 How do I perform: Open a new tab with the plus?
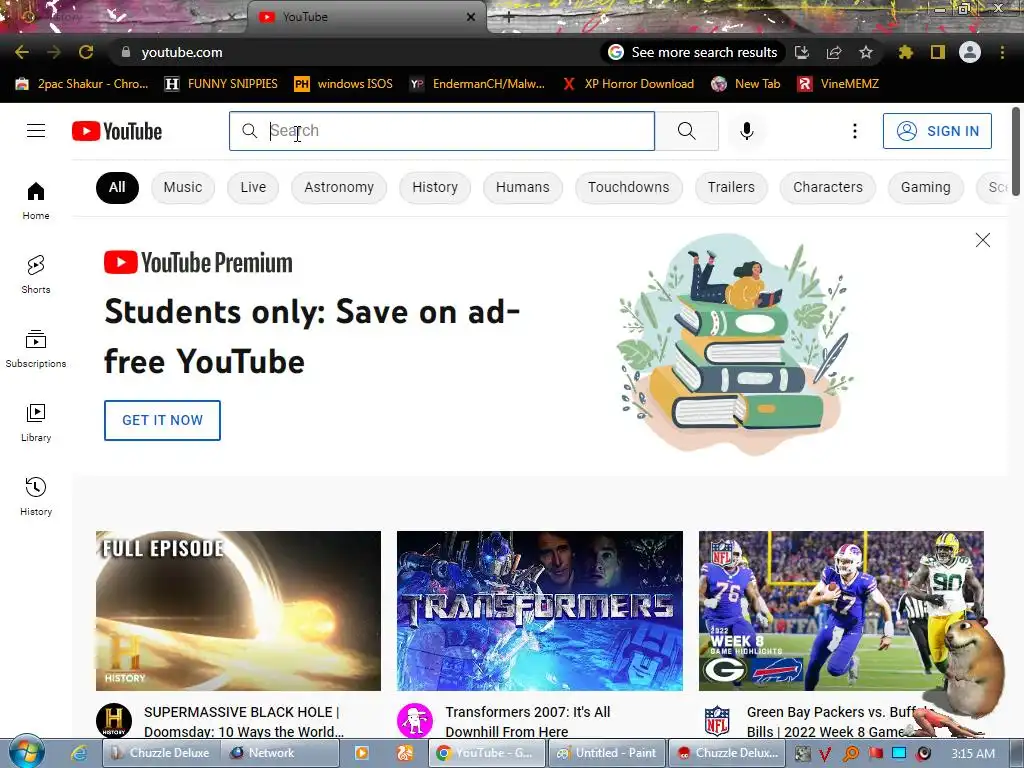click(509, 18)
